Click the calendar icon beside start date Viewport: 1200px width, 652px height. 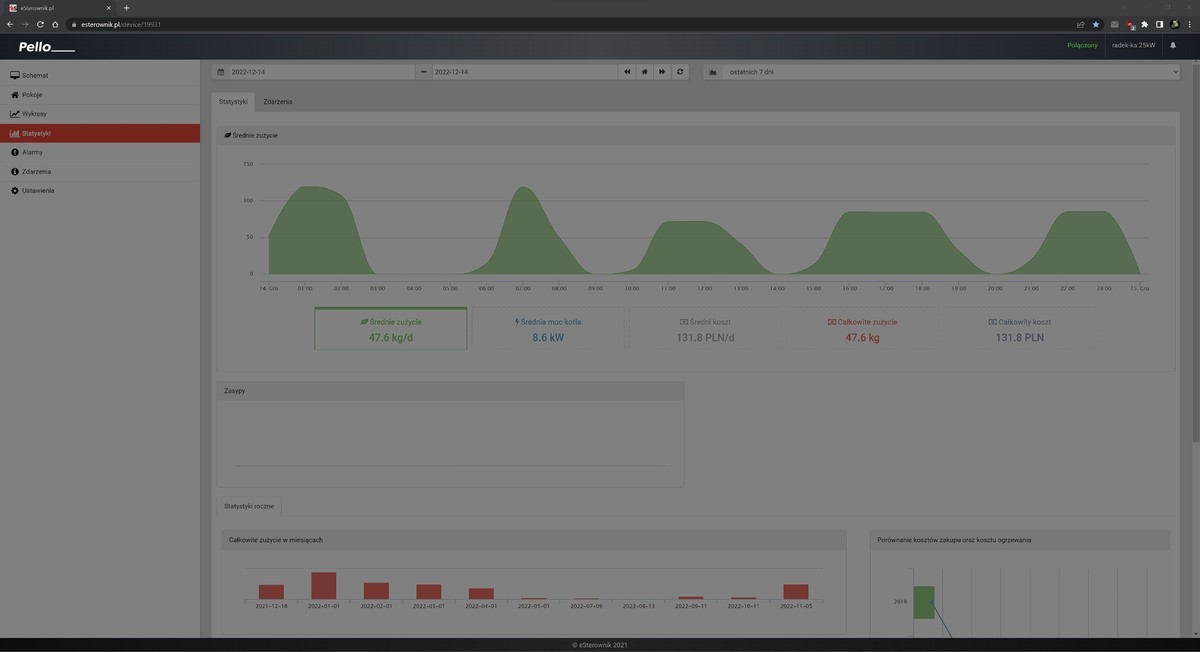[220, 72]
